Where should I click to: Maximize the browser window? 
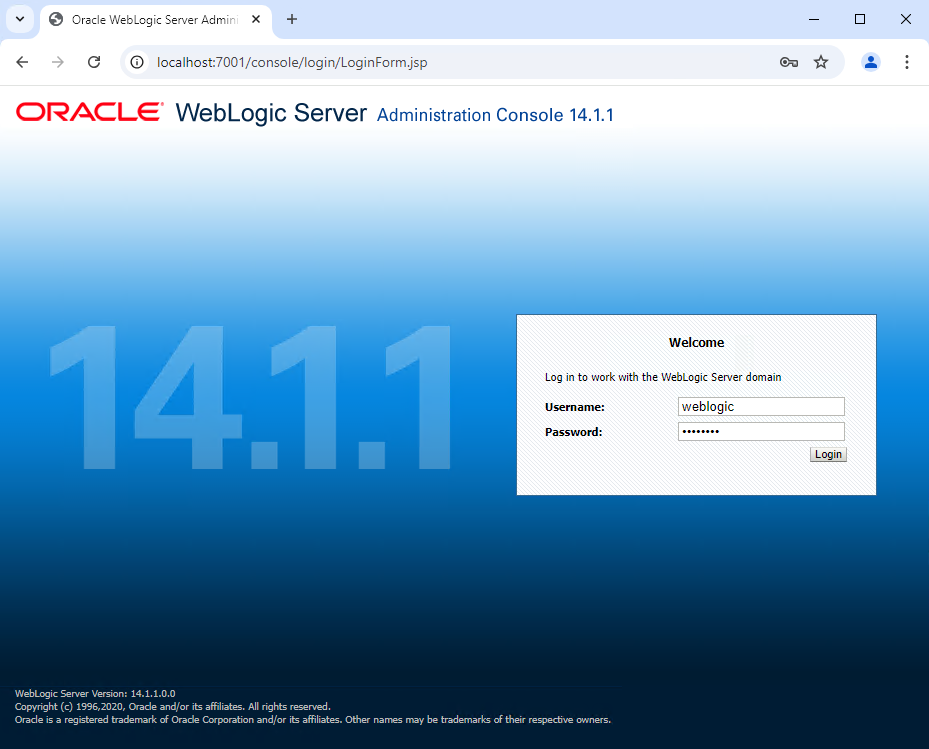click(860, 20)
